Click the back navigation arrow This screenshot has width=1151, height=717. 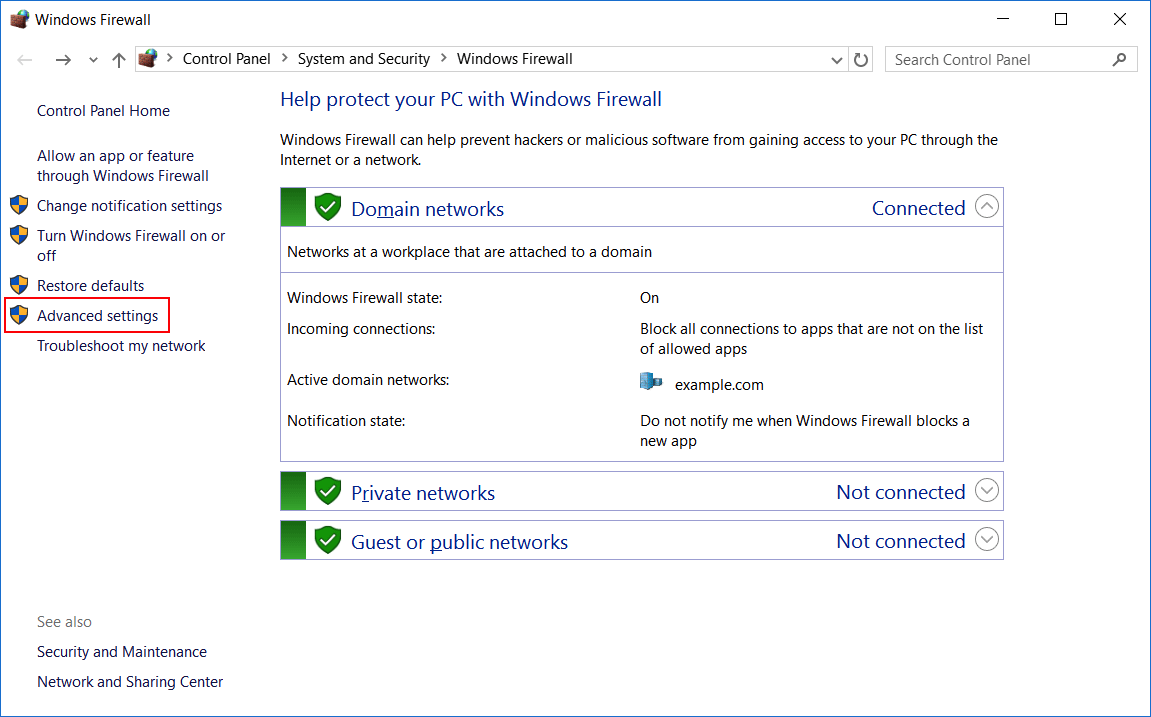pos(26,60)
